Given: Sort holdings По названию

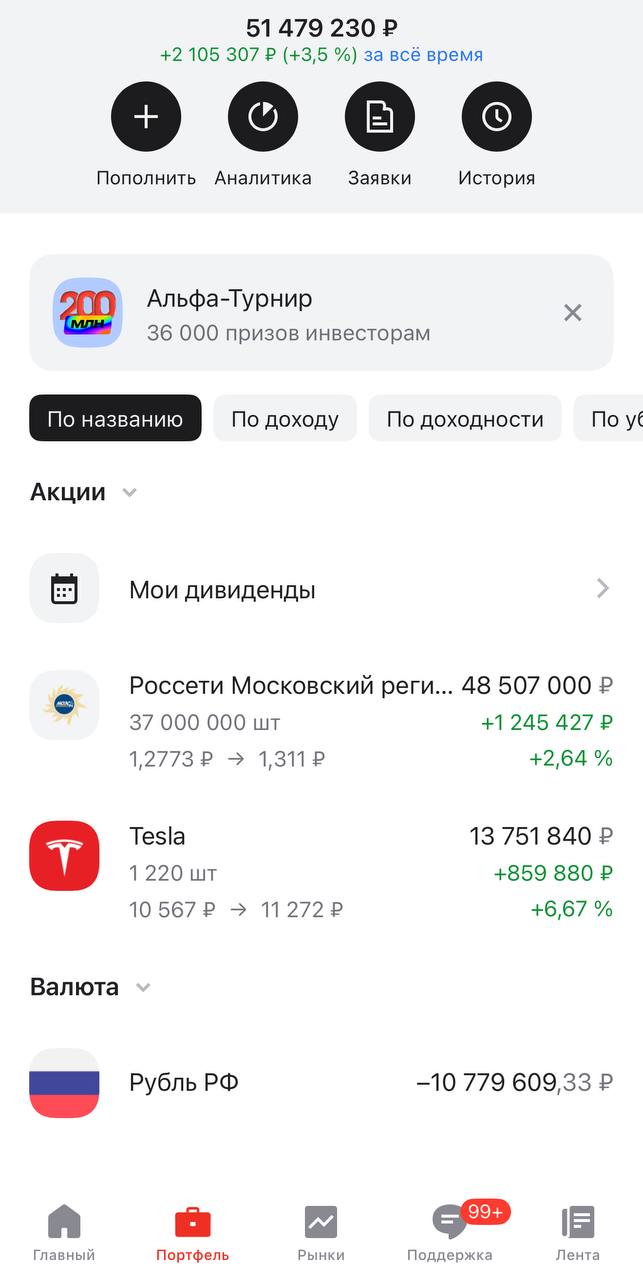Looking at the screenshot, I should click(115, 419).
